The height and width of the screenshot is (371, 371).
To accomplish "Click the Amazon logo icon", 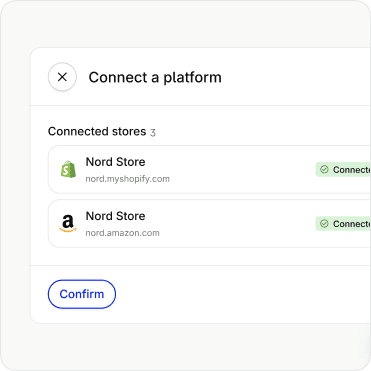I will 68,223.
